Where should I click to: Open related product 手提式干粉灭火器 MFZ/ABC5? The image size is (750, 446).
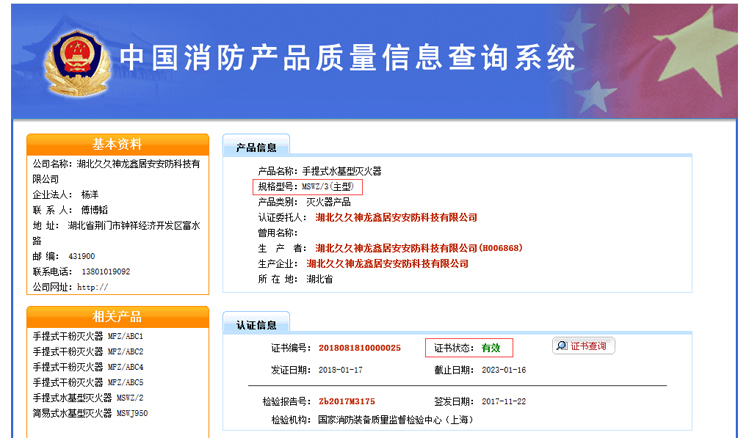click(88, 382)
